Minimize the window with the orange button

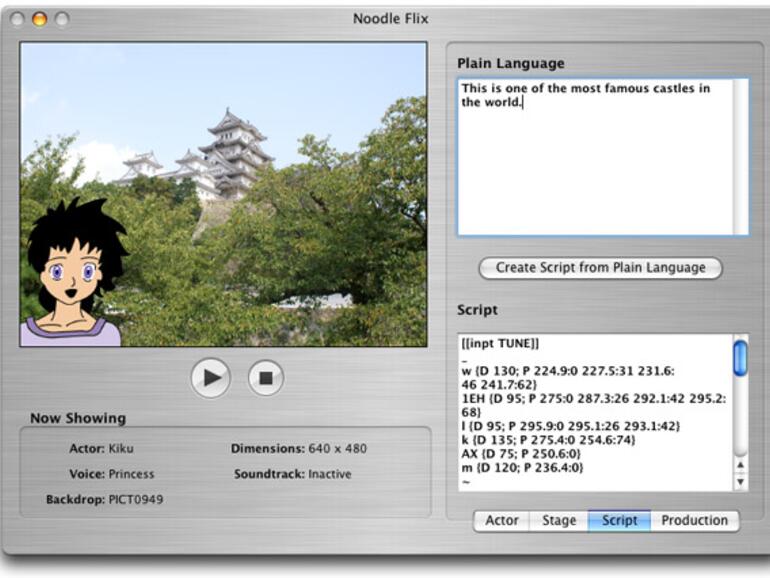point(40,19)
